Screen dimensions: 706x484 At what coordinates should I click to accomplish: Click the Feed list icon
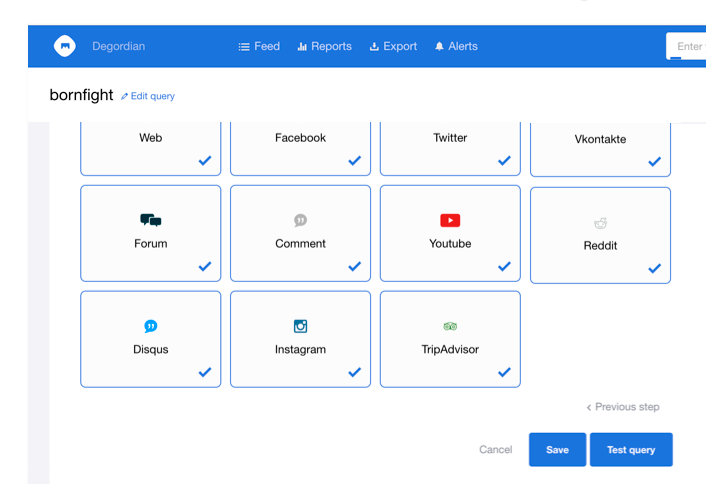coord(244,46)
